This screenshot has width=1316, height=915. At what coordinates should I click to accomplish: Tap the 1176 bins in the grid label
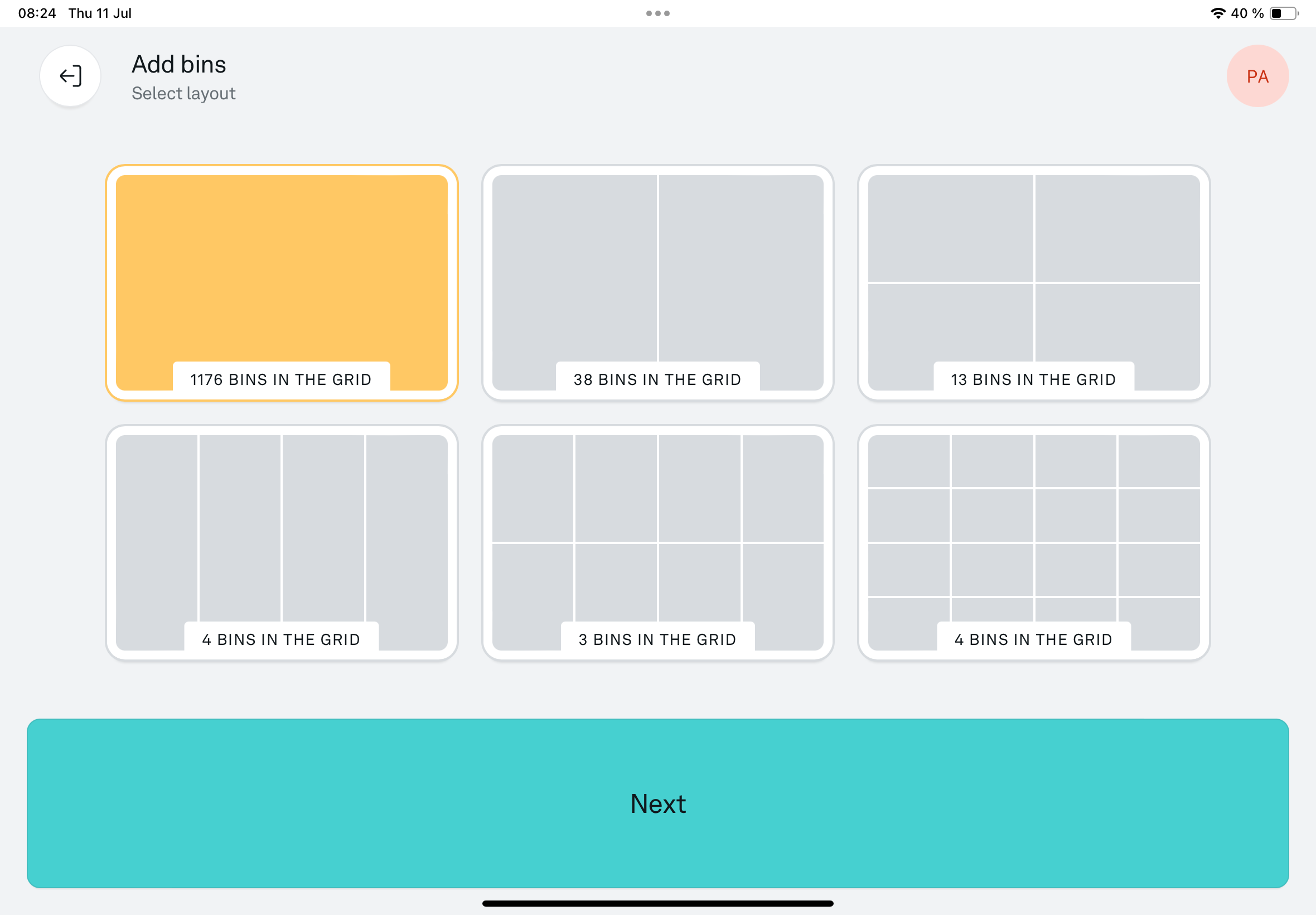click(x=280, y=379)
